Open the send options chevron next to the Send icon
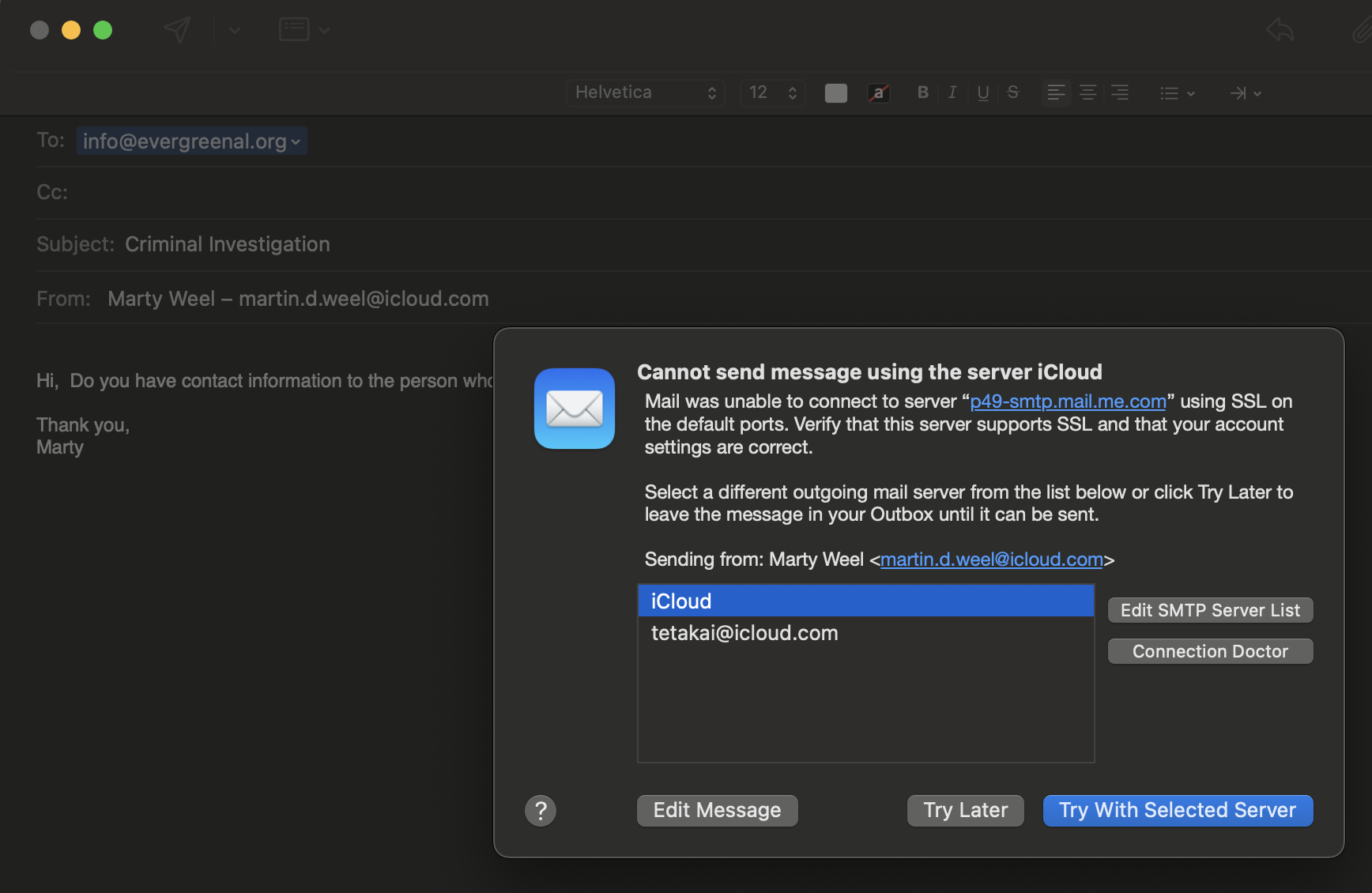The image size is (1372, 893). pyautogui.click(x=234, y=31)
